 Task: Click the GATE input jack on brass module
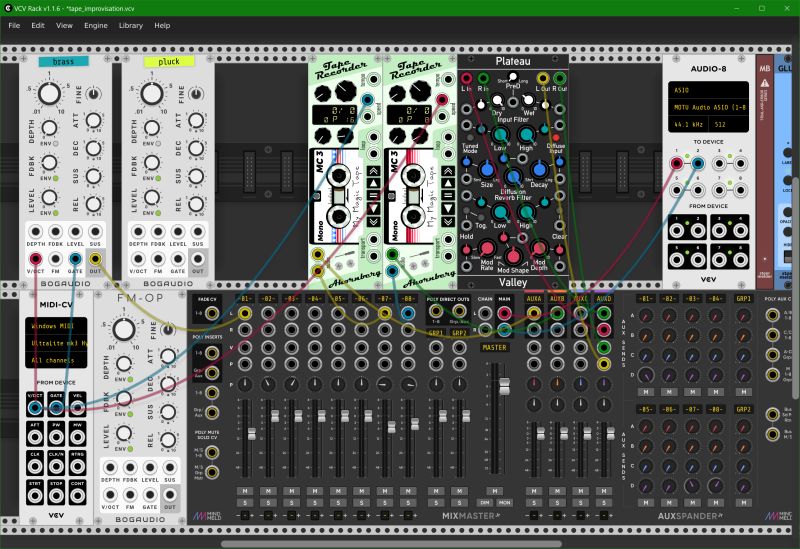click(76, 259)
